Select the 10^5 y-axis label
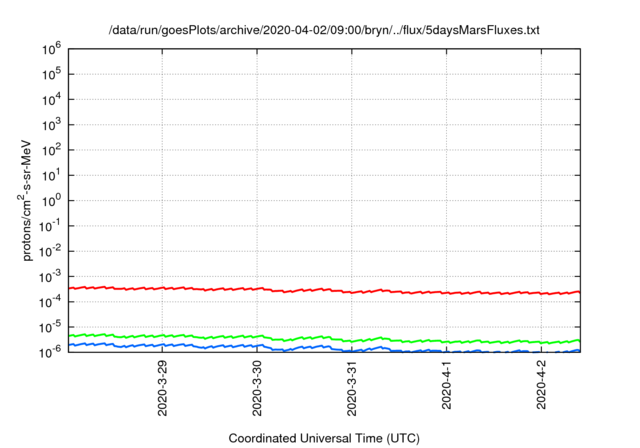Image resolution: width=640 pixels, height=448 pixels. coord(51,75)
